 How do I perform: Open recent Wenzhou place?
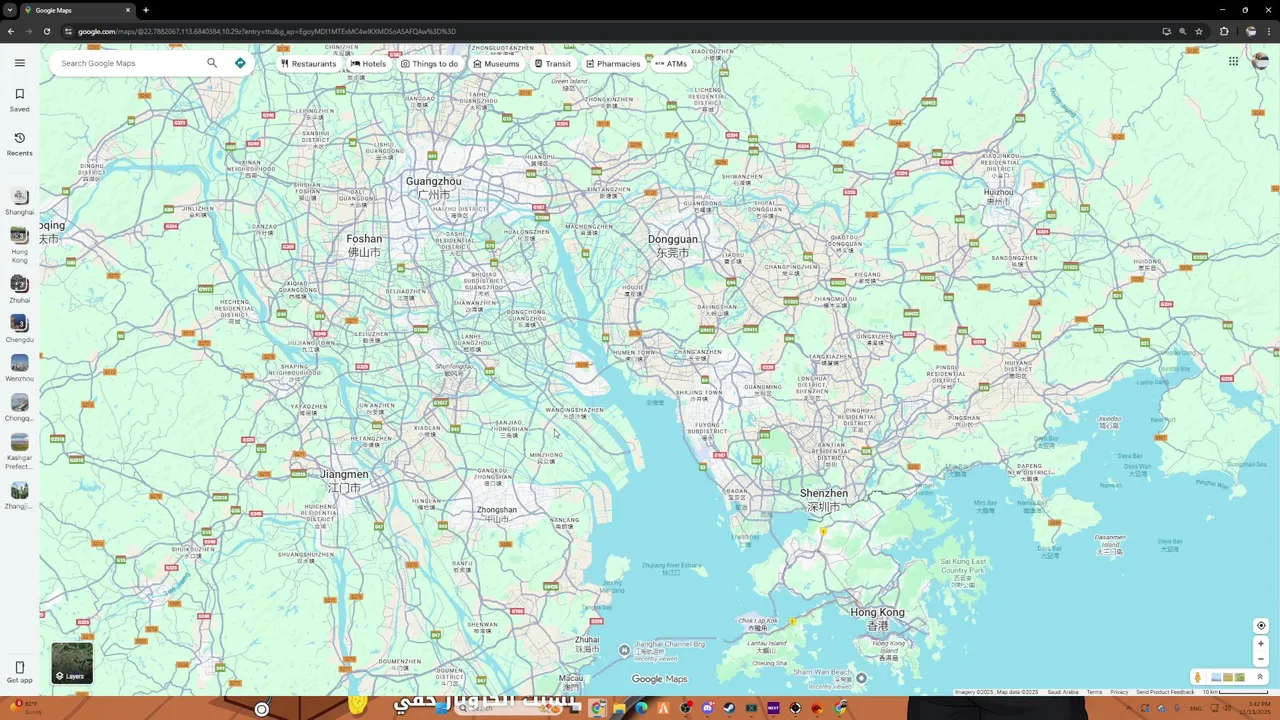[x=19, y=368]
